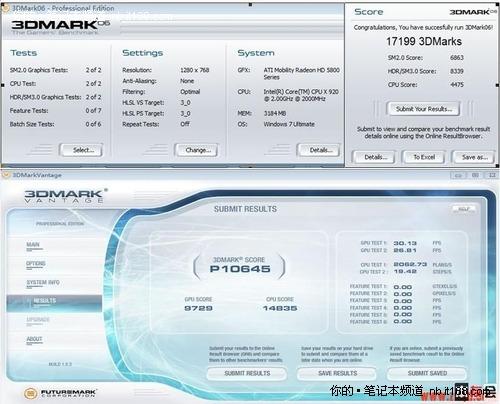Click SAVE RESULTS button in Vantage
Screen dimensions: 500x404
[x=337, y=373]
